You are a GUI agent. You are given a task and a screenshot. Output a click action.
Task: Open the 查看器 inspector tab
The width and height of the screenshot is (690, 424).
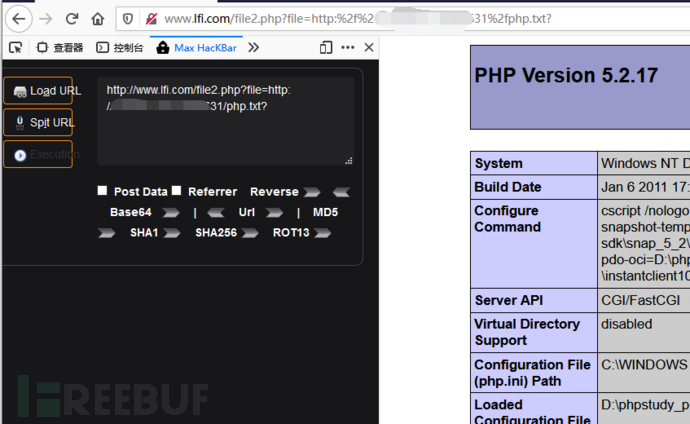pos(60,48)
